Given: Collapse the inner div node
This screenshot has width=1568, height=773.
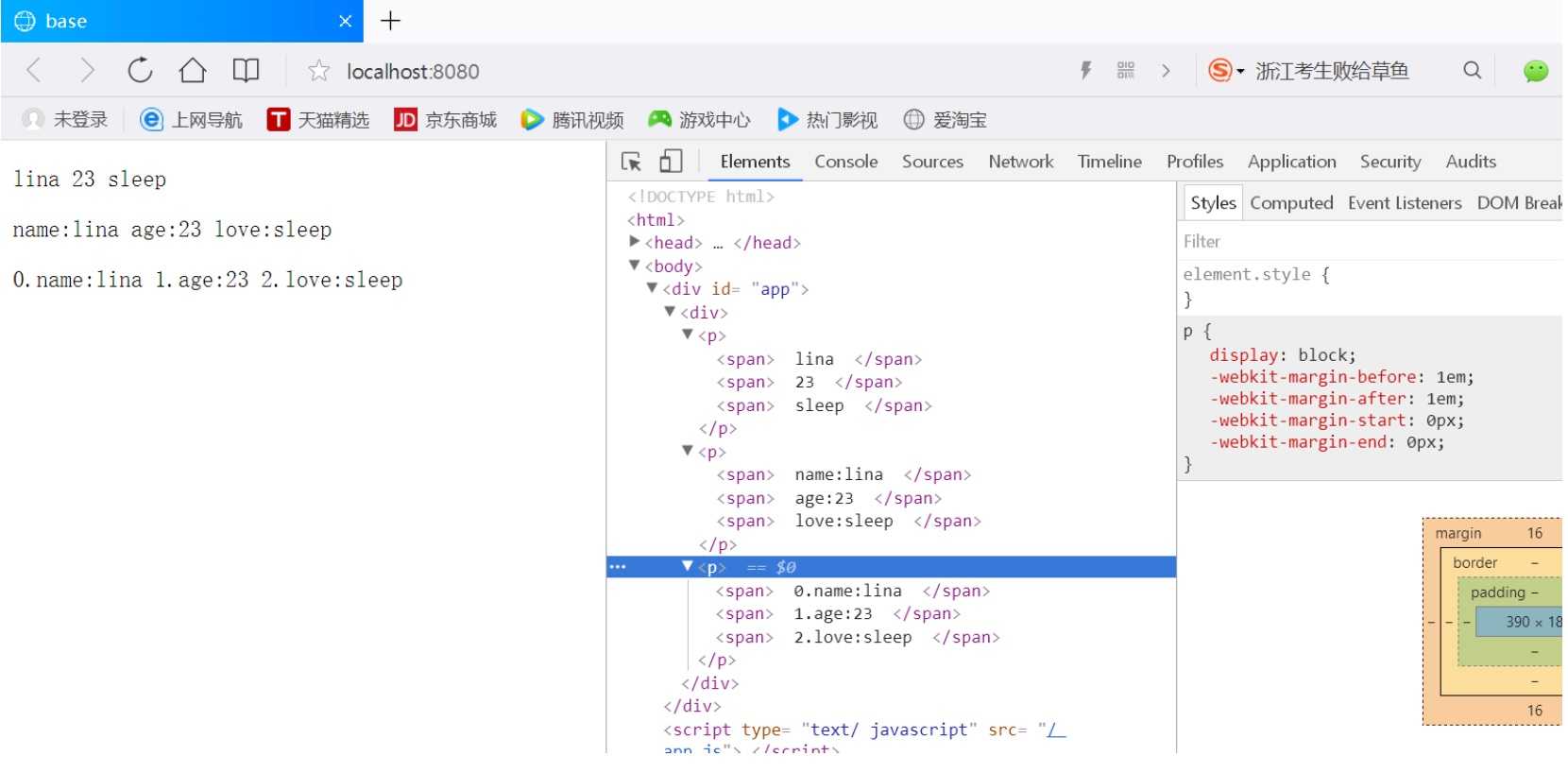Looking at the screenshot, I should (x=670, y=312).
